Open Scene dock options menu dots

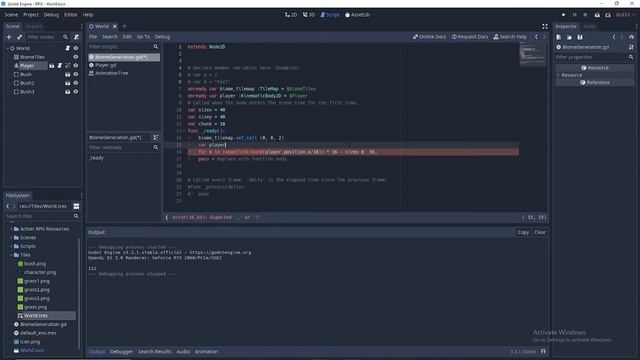82,27
